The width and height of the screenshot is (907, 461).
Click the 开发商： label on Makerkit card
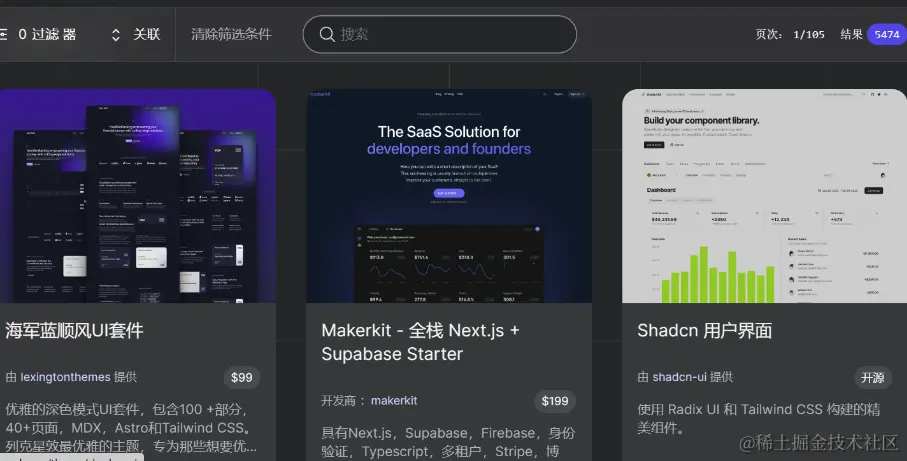(344, 400)
